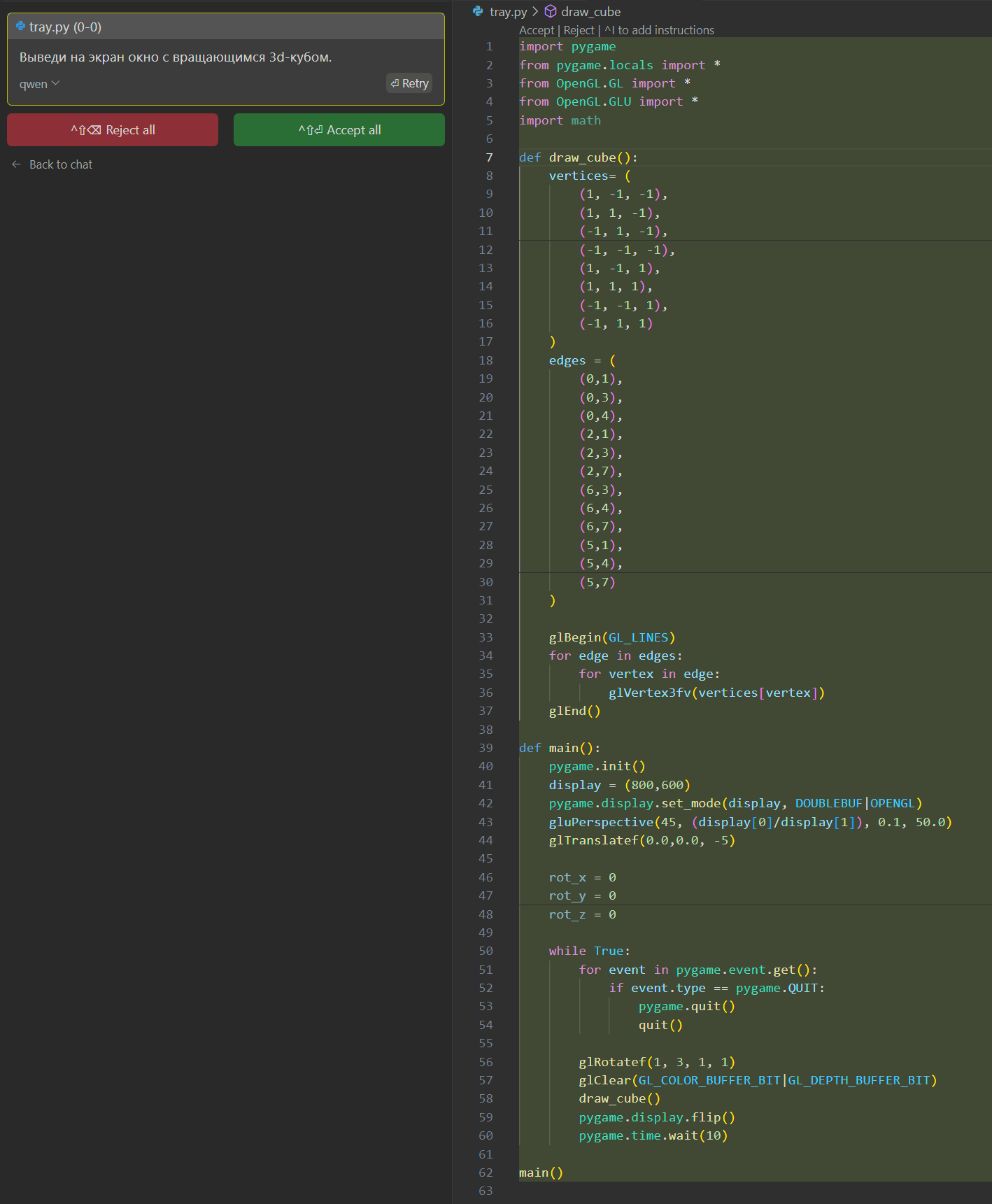Open the tray.py breadcrumb segment
Image resolution: width=992 pixels, height=1204 pixels.
tap(508, 12)
